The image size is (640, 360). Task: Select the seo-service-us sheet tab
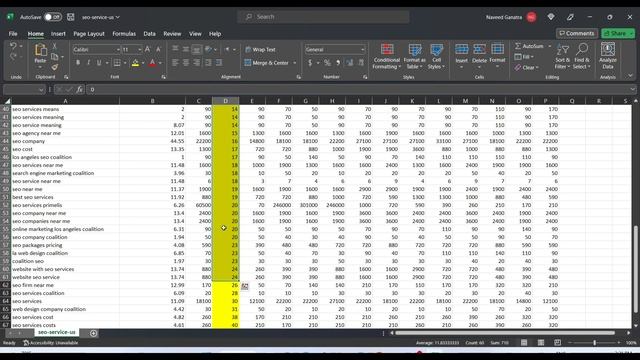pyautogui.click(x=57, y=332)
